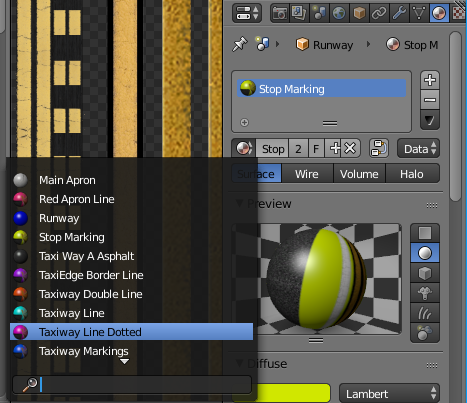Choose Taxi Way A Asphalt material
Viewport: 467px width, 403px height.
point(131,256)
